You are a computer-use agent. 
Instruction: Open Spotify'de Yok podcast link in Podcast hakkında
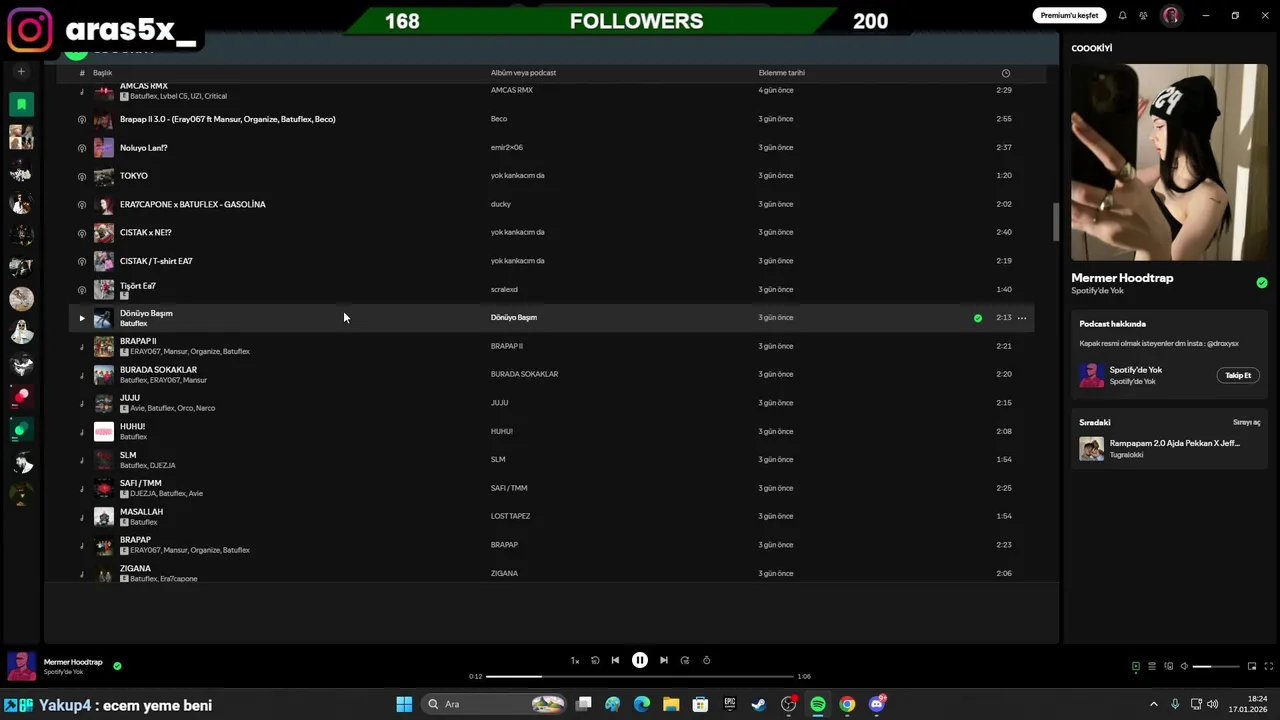click(1135, 370)
